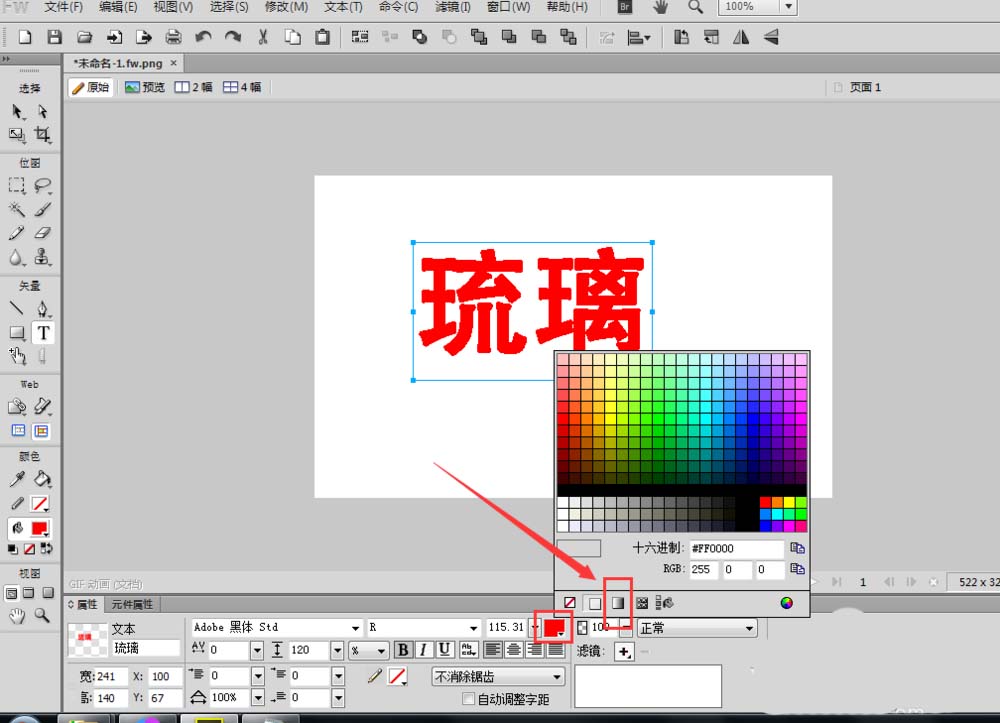Open the 不消除锯齿 anti-alias dropdown
This screenshot has width=1000, height=723.
[x=497, y=677]
